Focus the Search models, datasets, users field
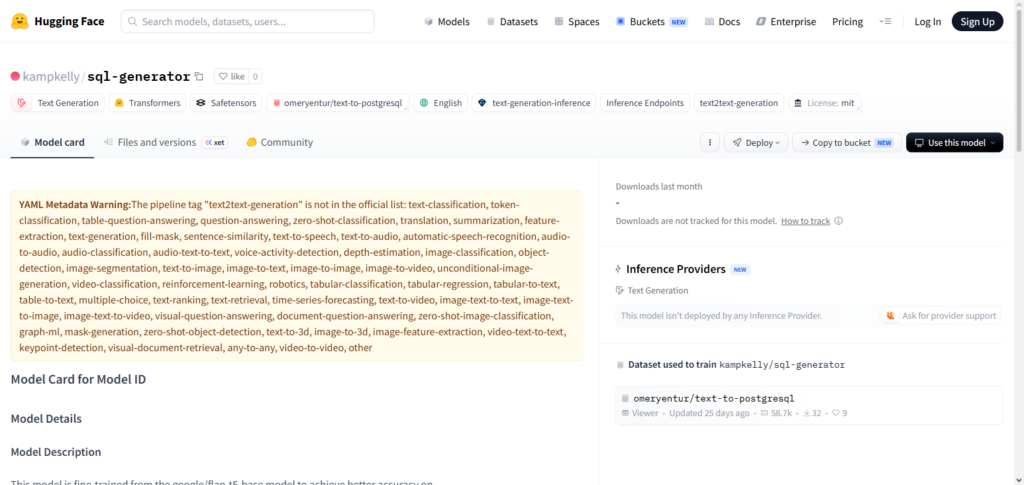This screenshot has height=485, width=1024. click(x=248, y=22)
